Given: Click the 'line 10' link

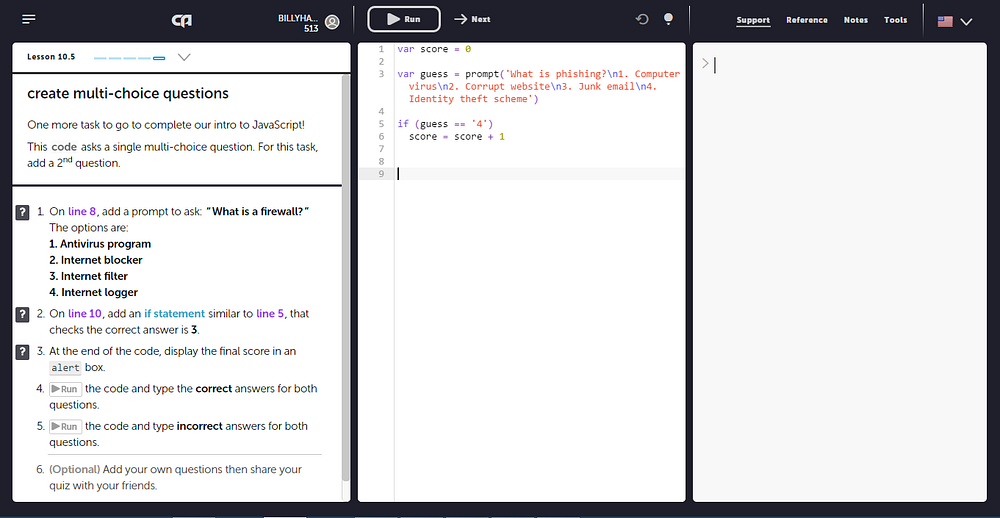Looking at the screenshot, I should coord(85,313).
